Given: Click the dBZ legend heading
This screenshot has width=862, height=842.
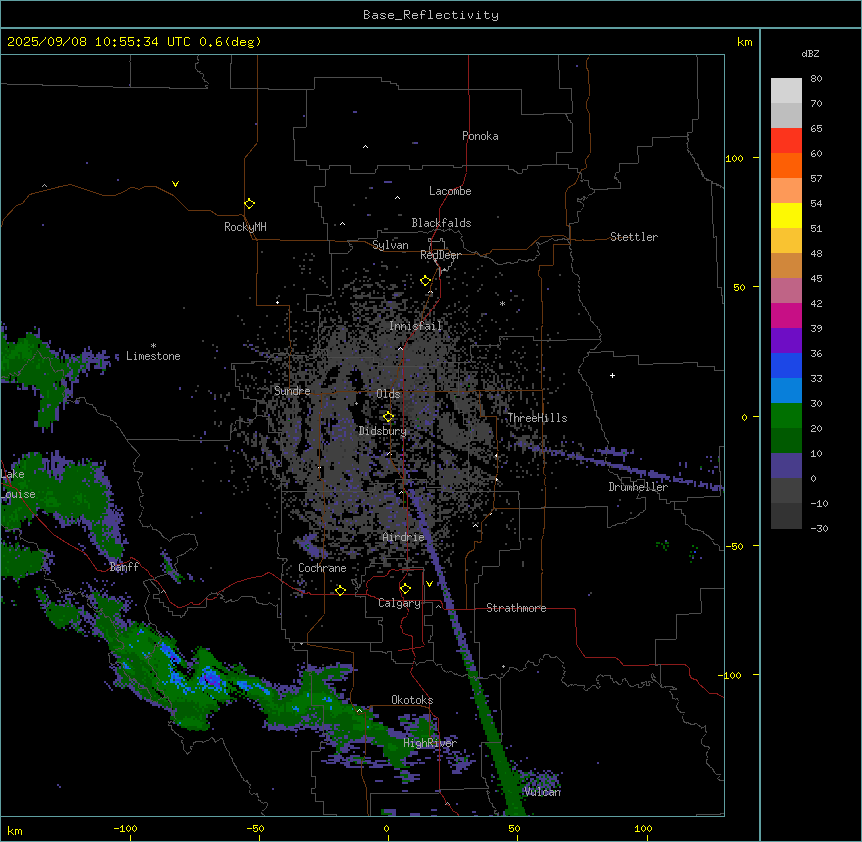Looking at the screenshot, I should click(x=810, y=53).
